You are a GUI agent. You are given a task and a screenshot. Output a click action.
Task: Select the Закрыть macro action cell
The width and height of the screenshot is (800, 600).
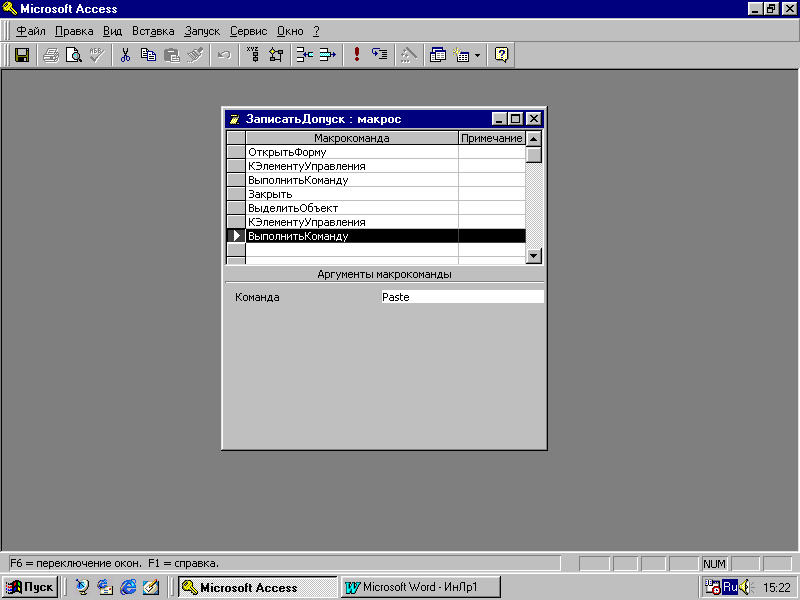pyautogui.click(x=352, y=194)
